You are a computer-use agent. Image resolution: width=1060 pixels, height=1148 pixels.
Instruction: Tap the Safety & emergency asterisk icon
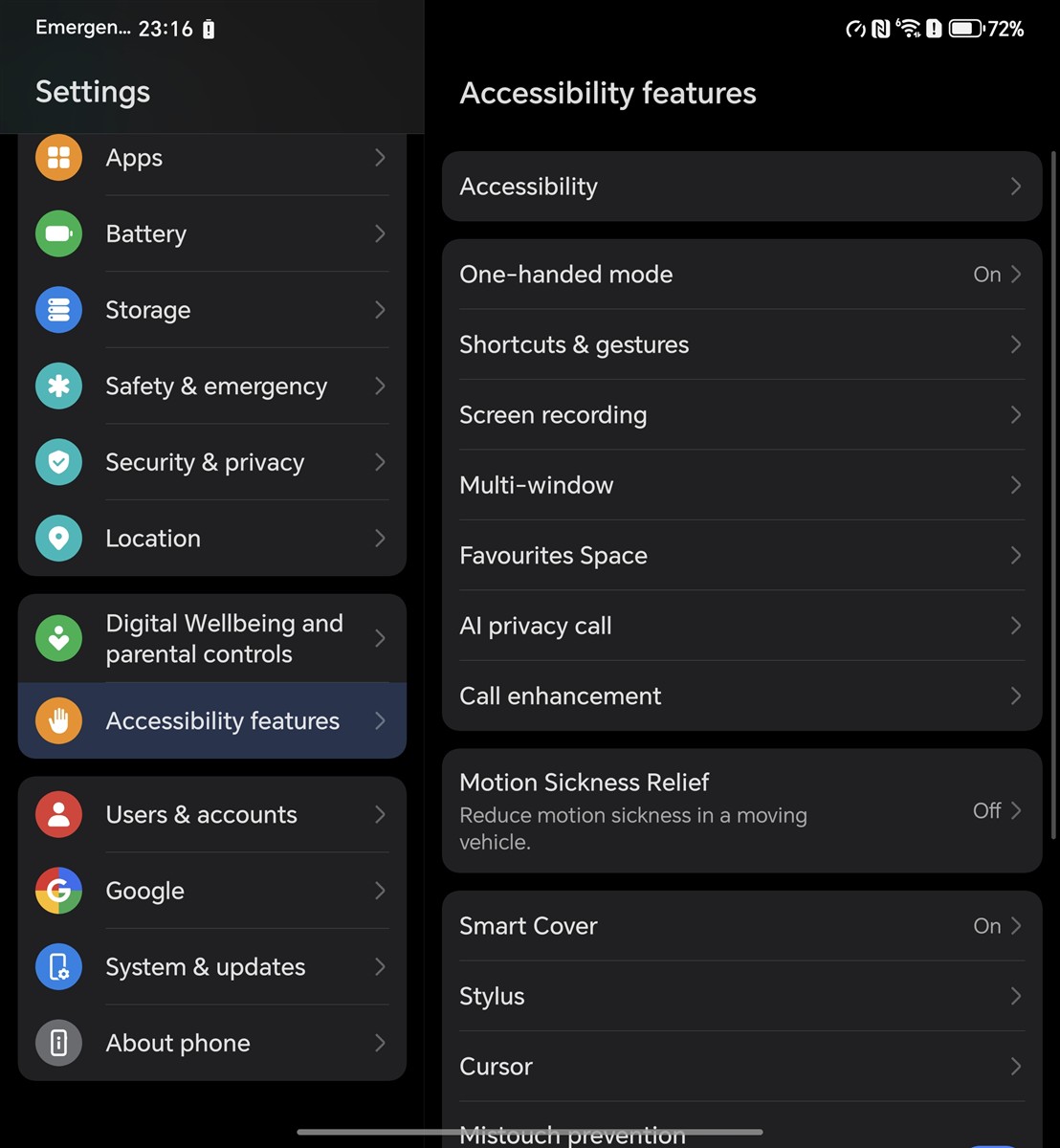pos(58,386)
